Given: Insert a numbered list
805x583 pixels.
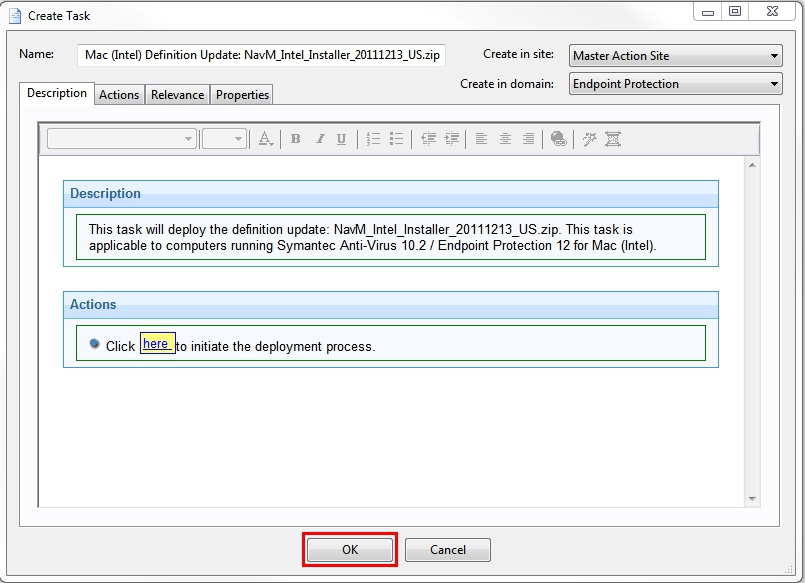Looking at the screenshot, I should 374,139.
